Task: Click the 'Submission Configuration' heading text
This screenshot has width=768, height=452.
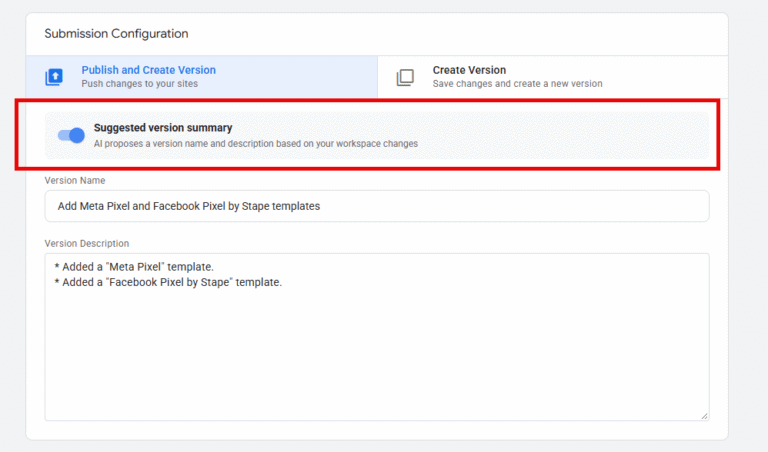Action: click(x=117, y=33)
